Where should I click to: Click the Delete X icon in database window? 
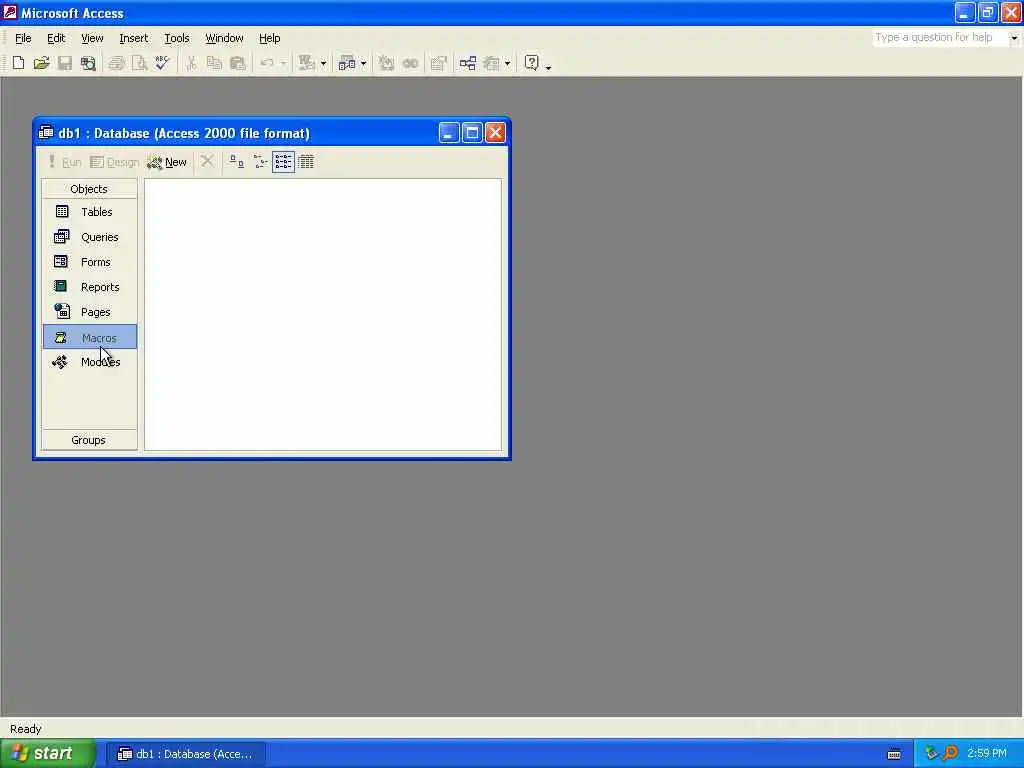coord(207,161)
